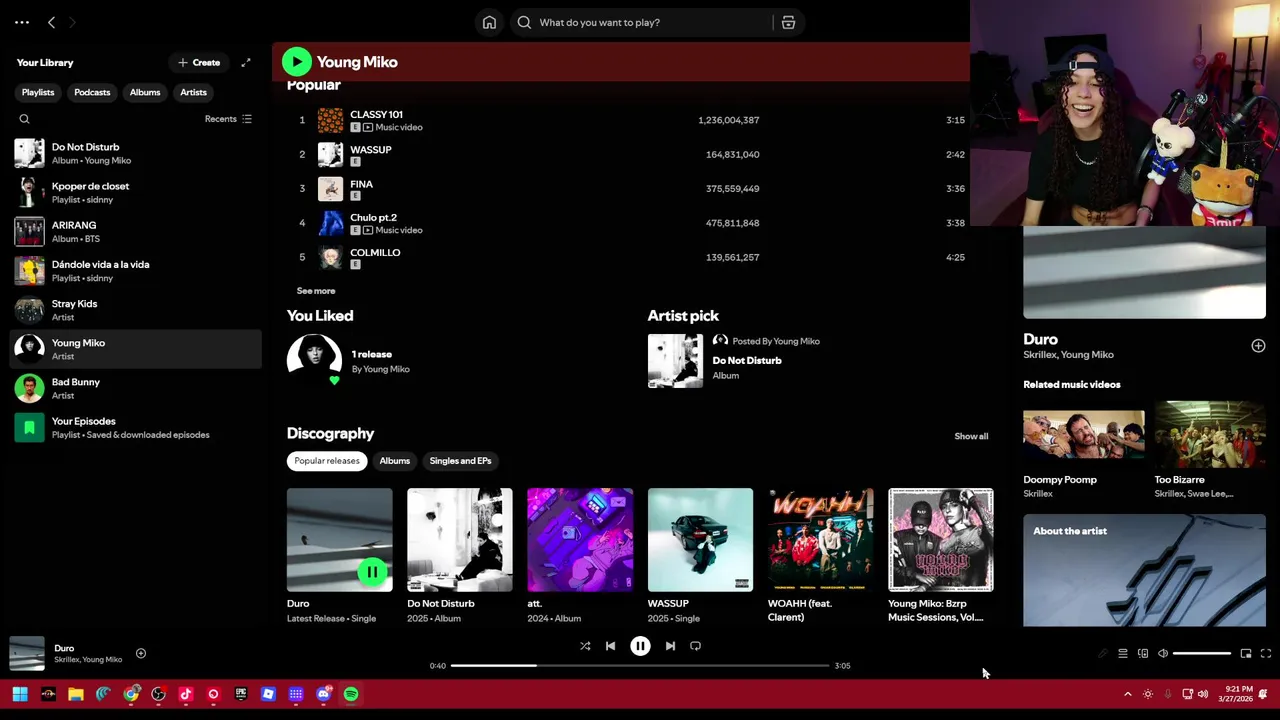Select Popular releases discography filter
1280x720 pixels.
(327, 461)
